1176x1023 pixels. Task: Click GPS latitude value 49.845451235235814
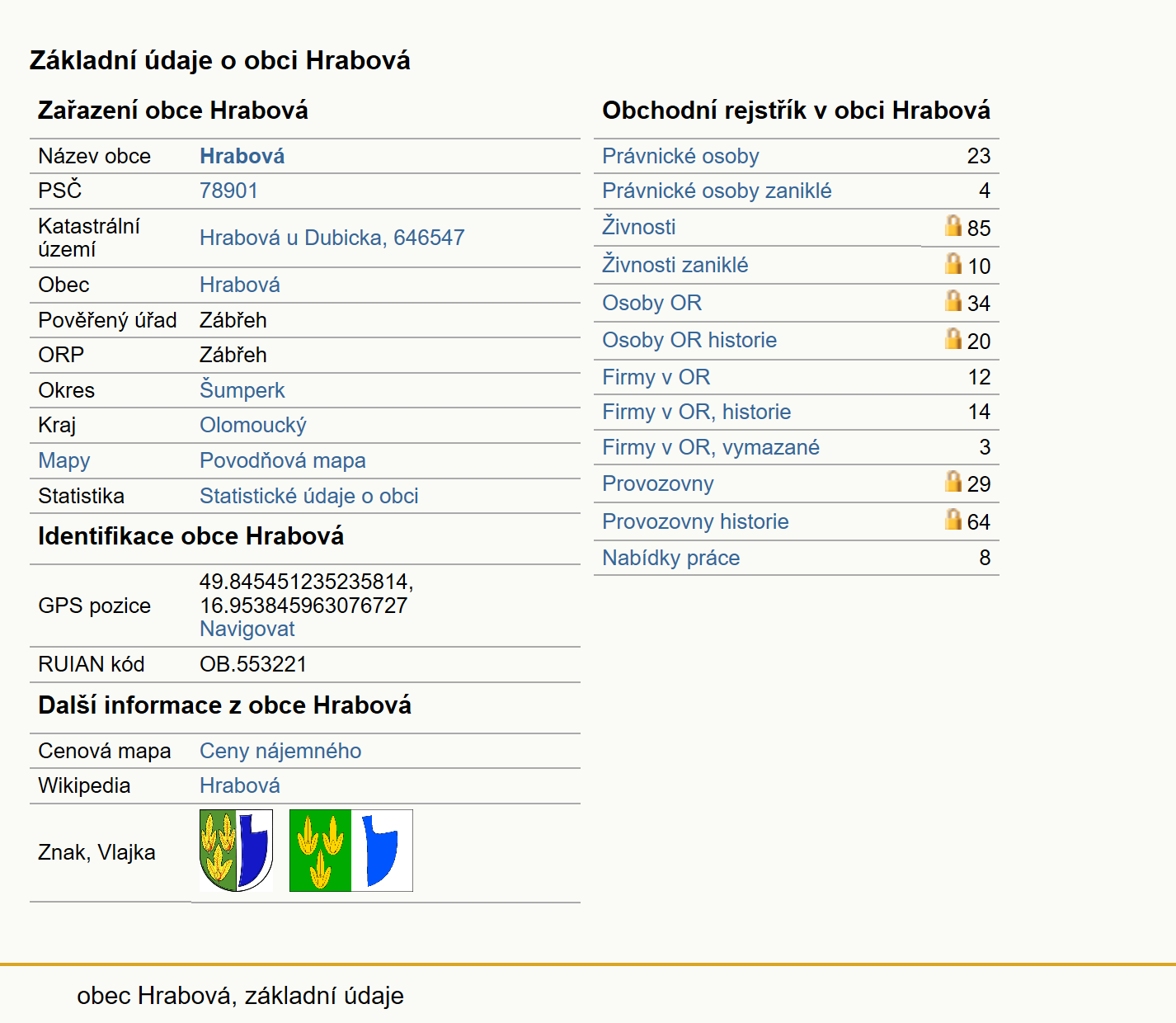pyautogui.click(x=307, y=582)
